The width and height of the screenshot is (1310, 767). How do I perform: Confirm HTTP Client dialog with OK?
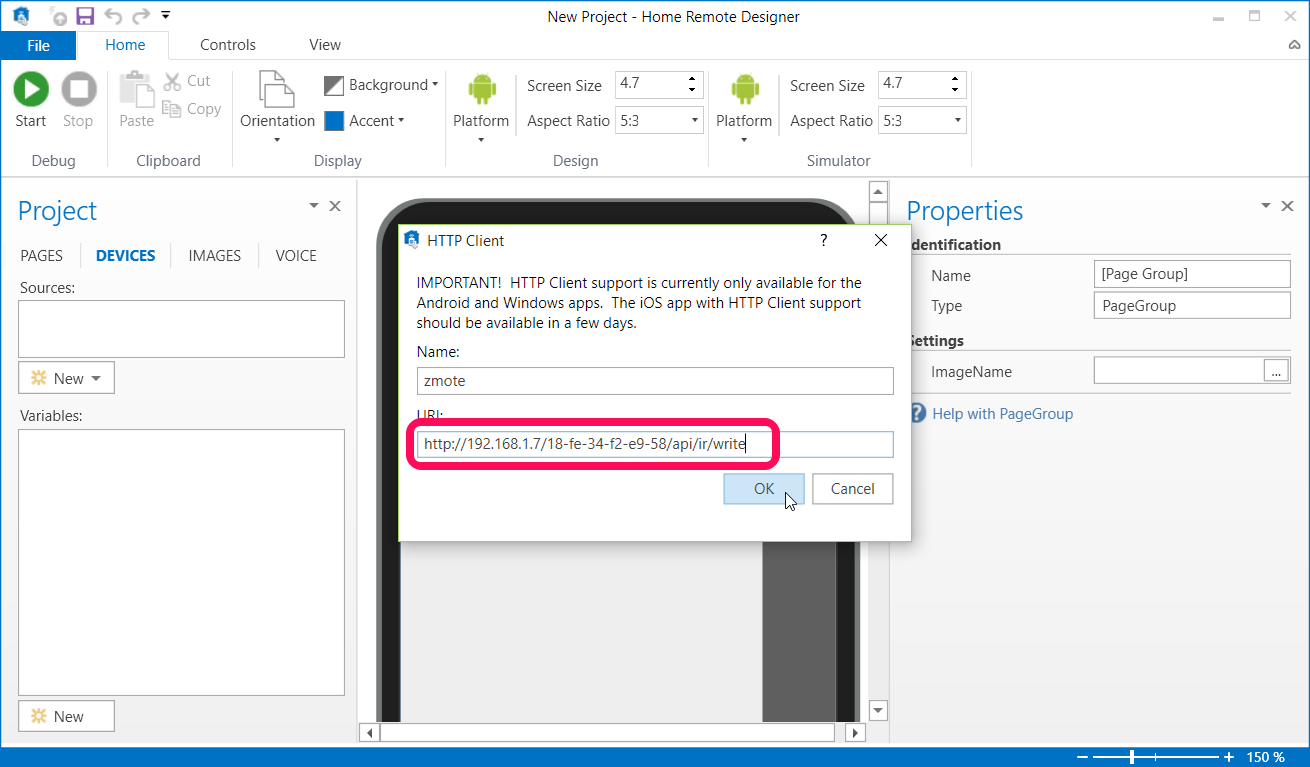point(764,489)
